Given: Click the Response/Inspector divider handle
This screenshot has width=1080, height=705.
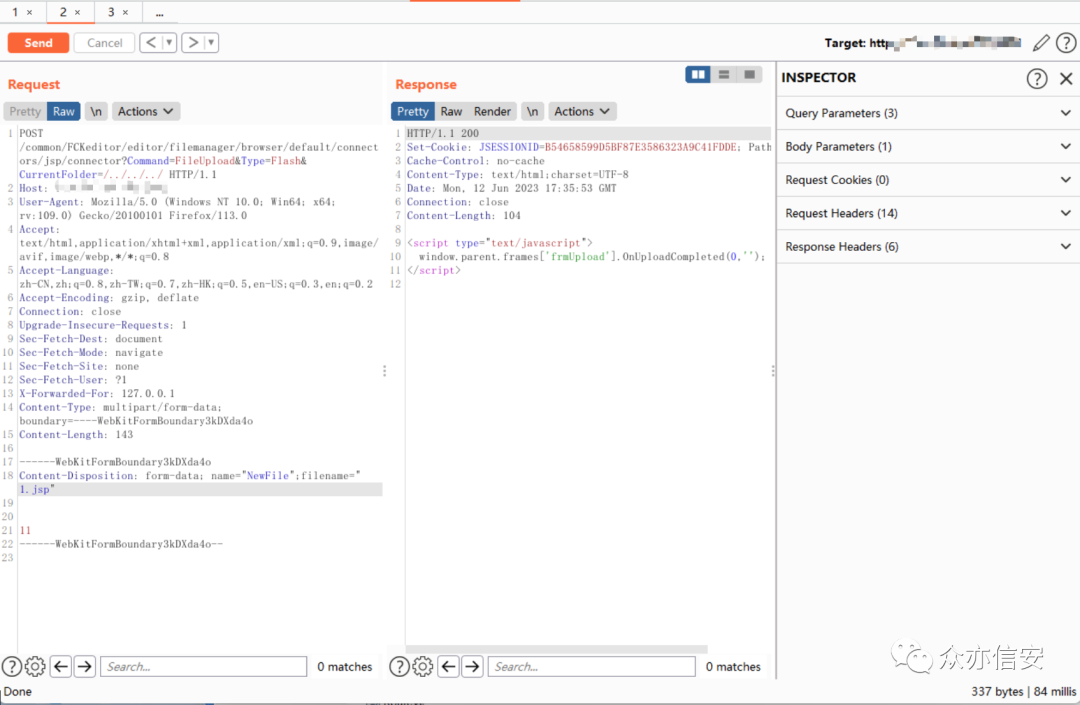Looking at the screenshot, I should (773, 371).
